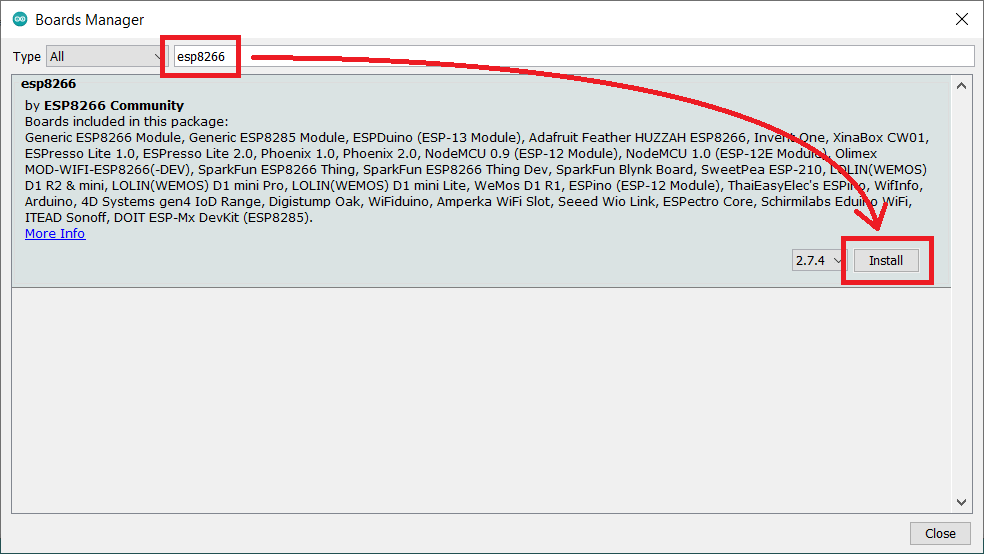Click the Arduino logo in the title bar
984x554 pixels.
(x=20, y=19)
